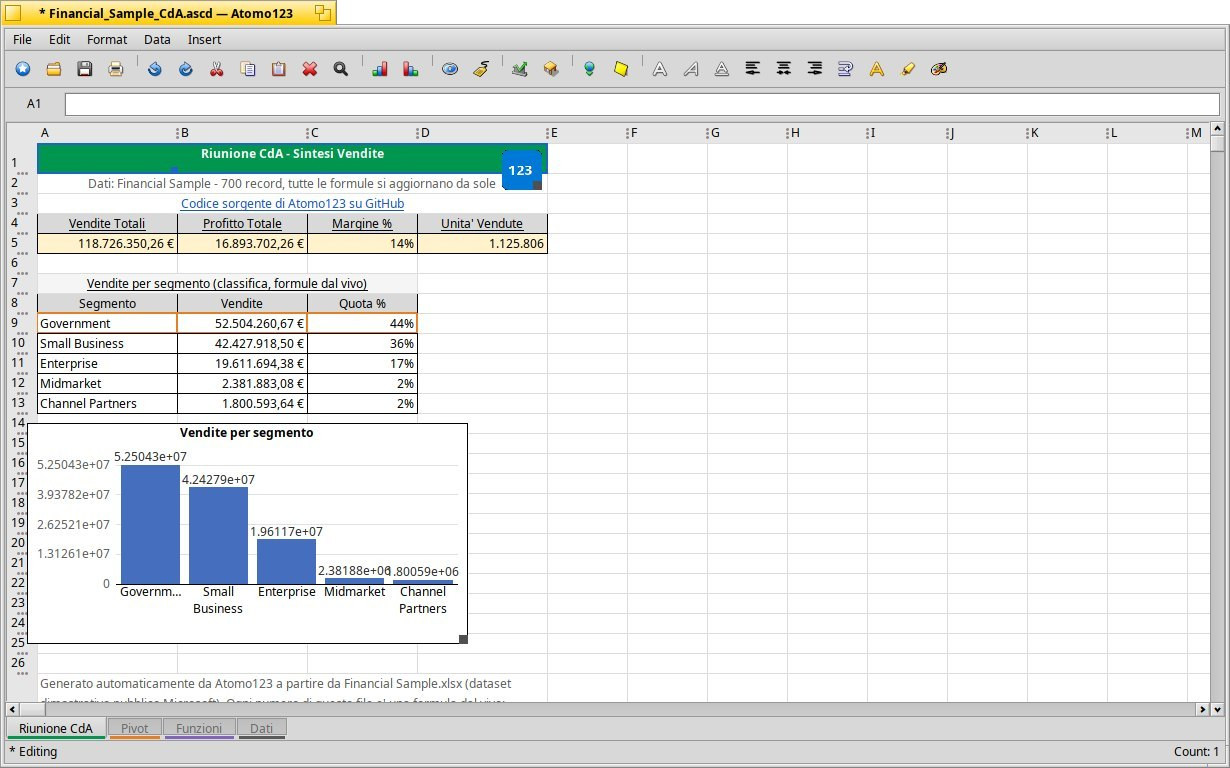Open the Insert menu
Screen dimensions: 1230x768
(204, 39)
